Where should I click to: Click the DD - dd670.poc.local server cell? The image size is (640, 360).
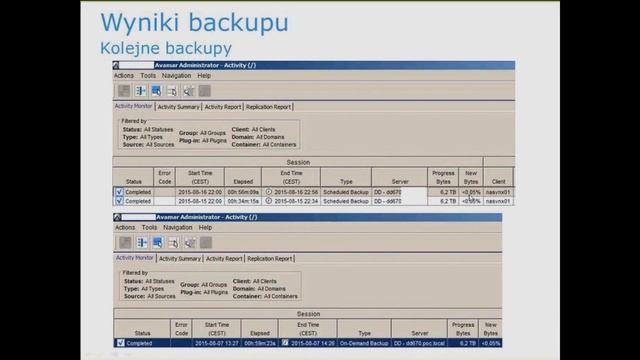pyautogui.click(x=419, y=343)
